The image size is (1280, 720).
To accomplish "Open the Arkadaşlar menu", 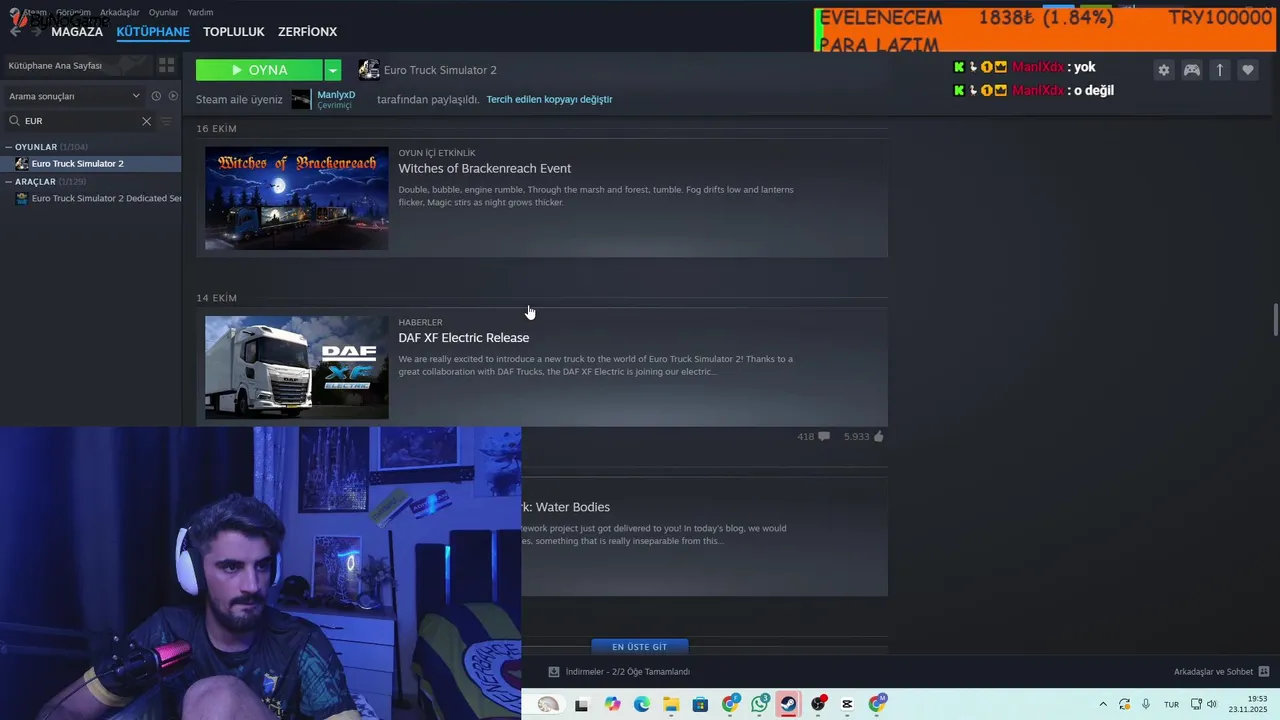I will click(x=120, y=12).
